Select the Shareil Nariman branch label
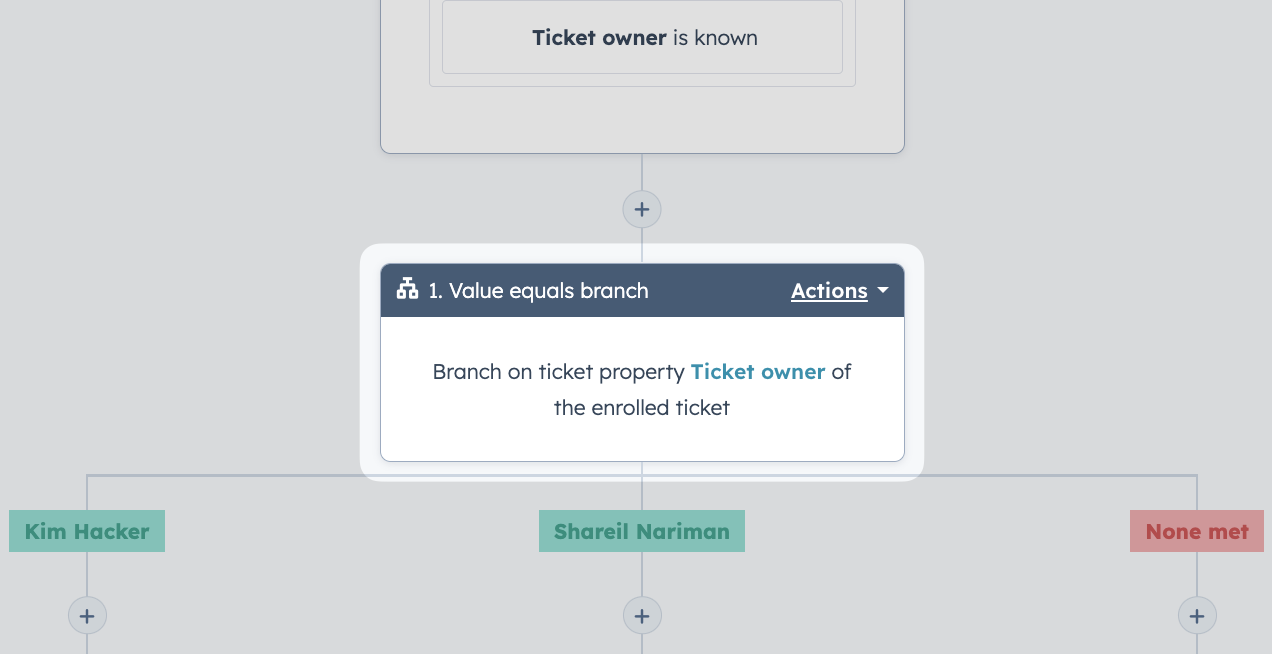The height and width of the screenshot is (654, 1272). point(642,531)
